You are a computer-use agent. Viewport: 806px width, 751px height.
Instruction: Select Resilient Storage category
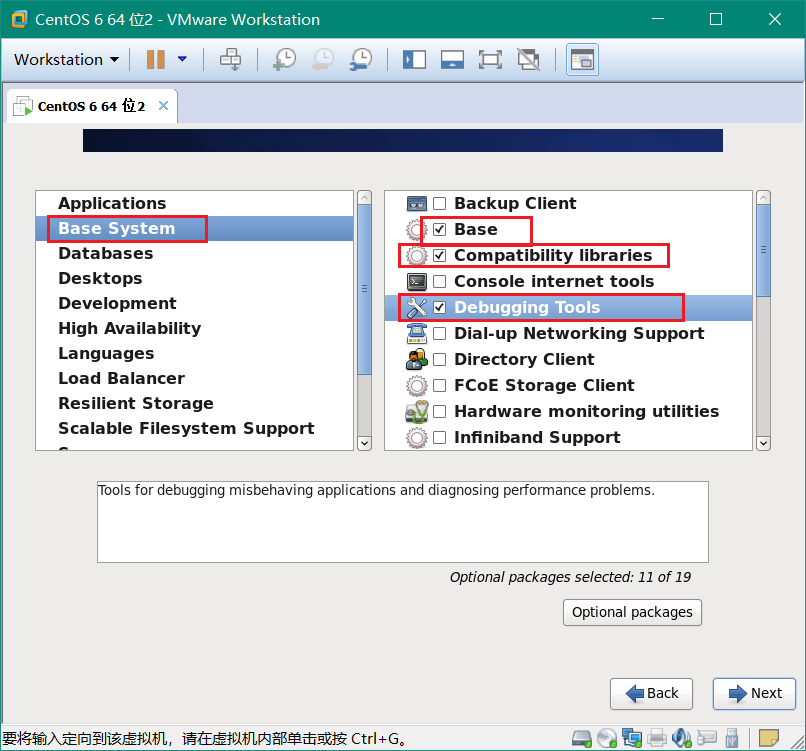[x=194, y=403]
